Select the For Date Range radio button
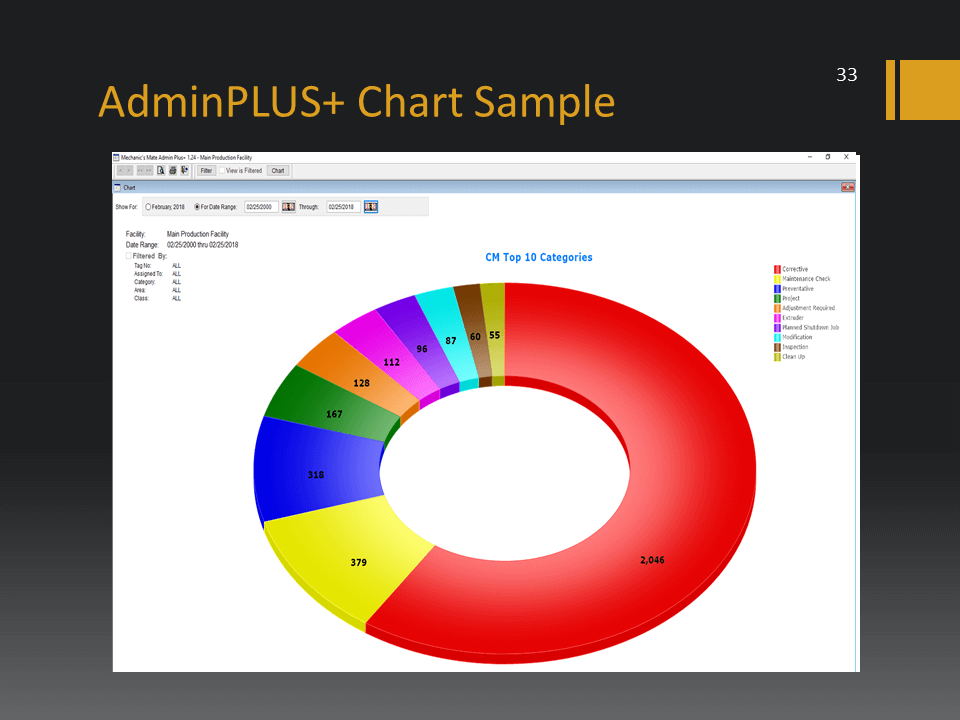Viewport: 960px width, 720px height. (197, 207)
